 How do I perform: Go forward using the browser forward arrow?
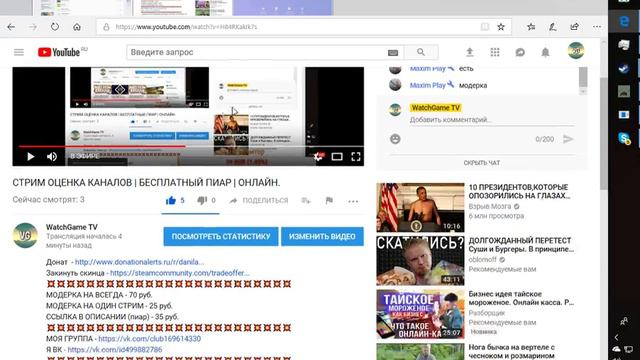[33, 27]
